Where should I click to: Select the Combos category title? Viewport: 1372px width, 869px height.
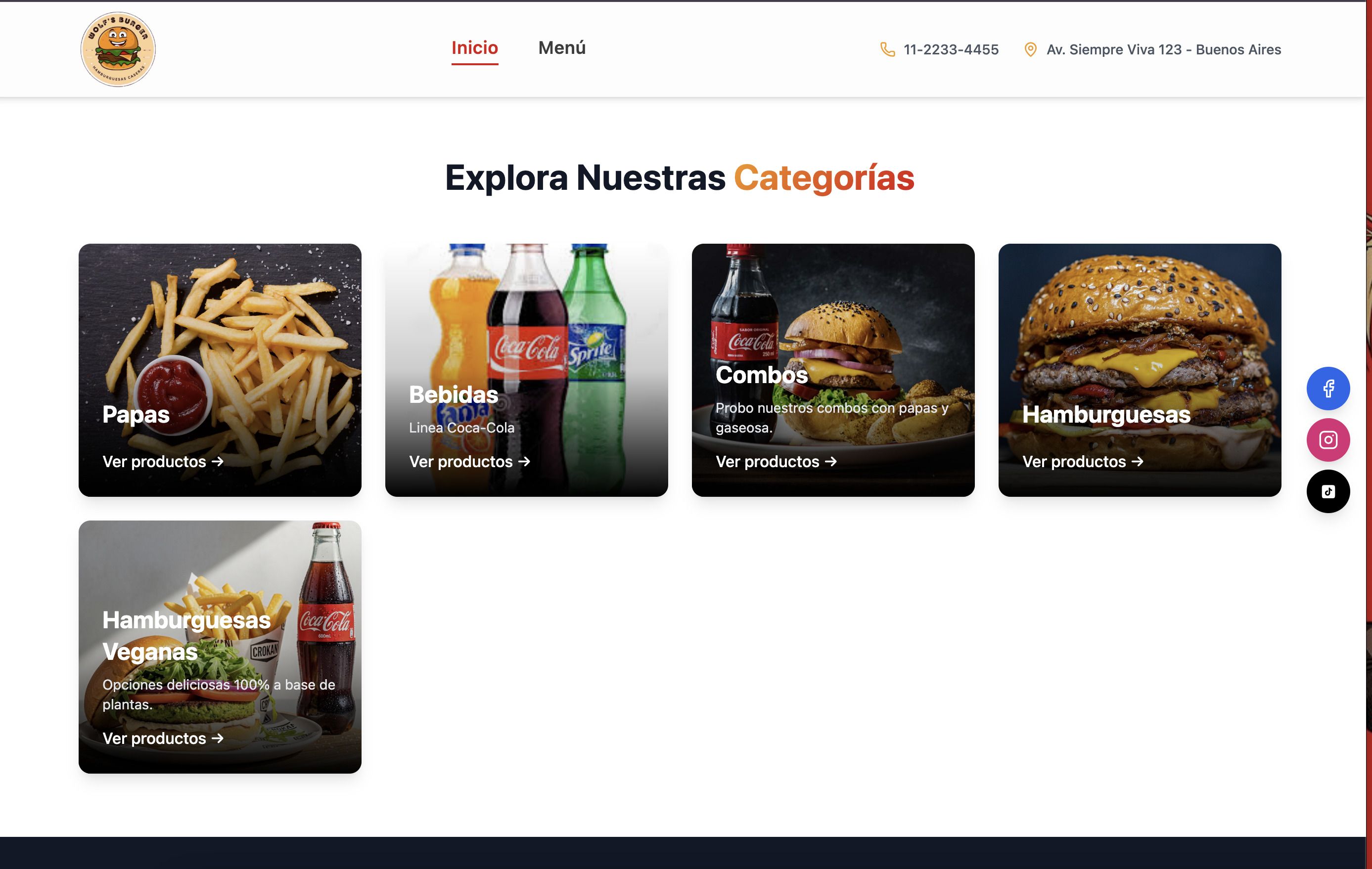(x=761, y=375)
